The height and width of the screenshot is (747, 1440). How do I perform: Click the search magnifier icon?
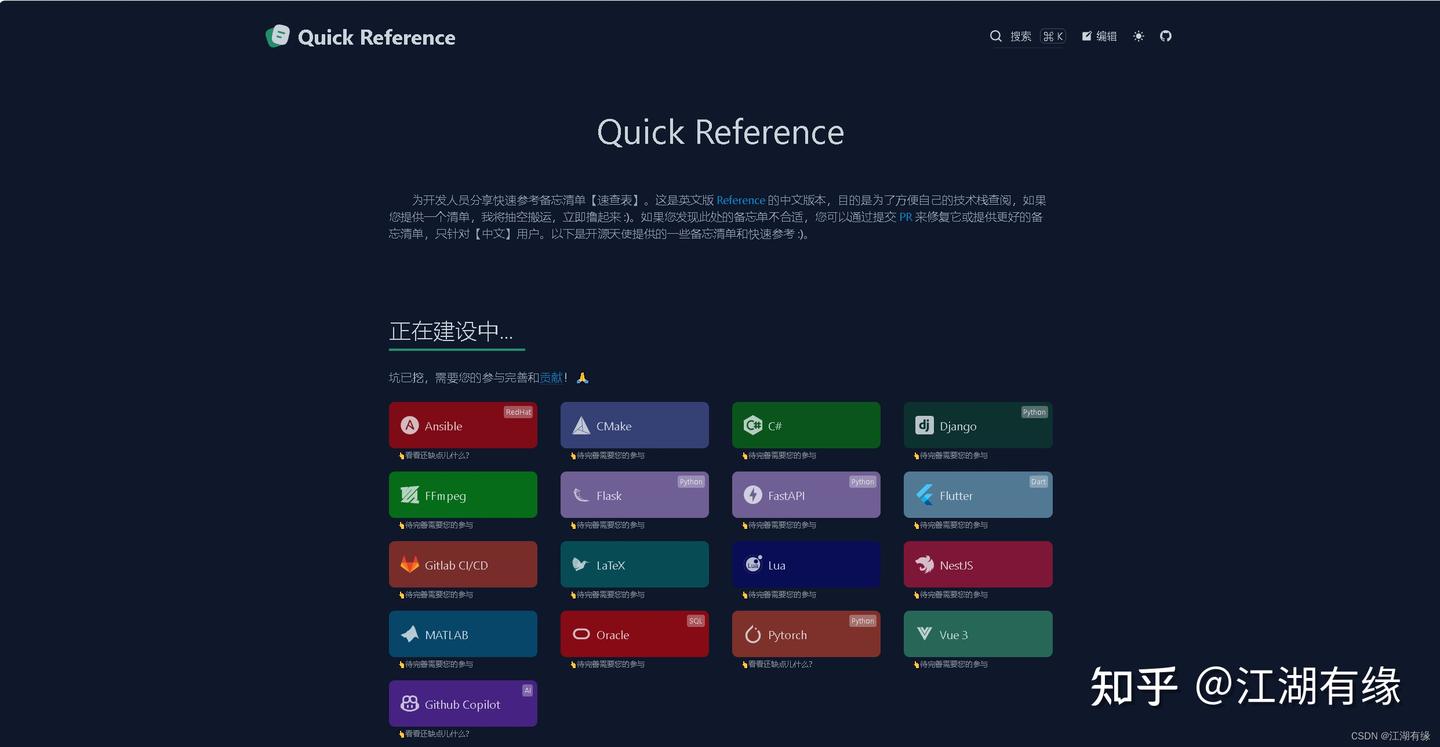996,36
